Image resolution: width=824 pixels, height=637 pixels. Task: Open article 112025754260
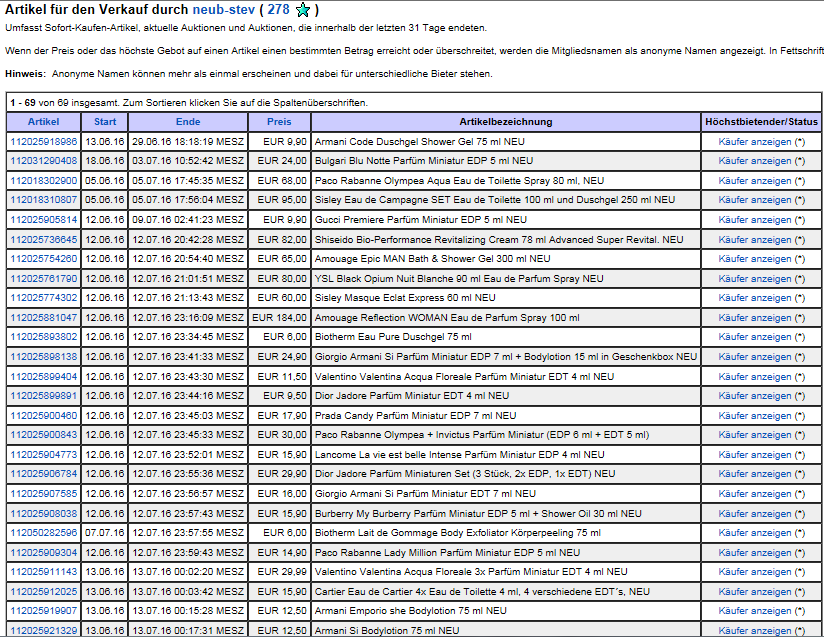click(44, 259)
